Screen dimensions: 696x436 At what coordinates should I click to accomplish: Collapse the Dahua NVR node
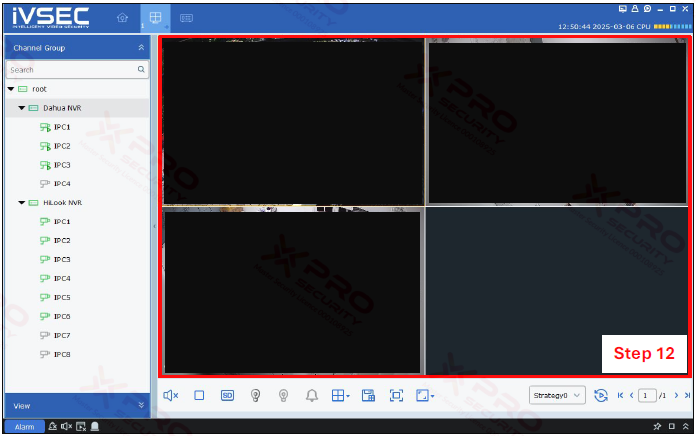pos(21,108)
